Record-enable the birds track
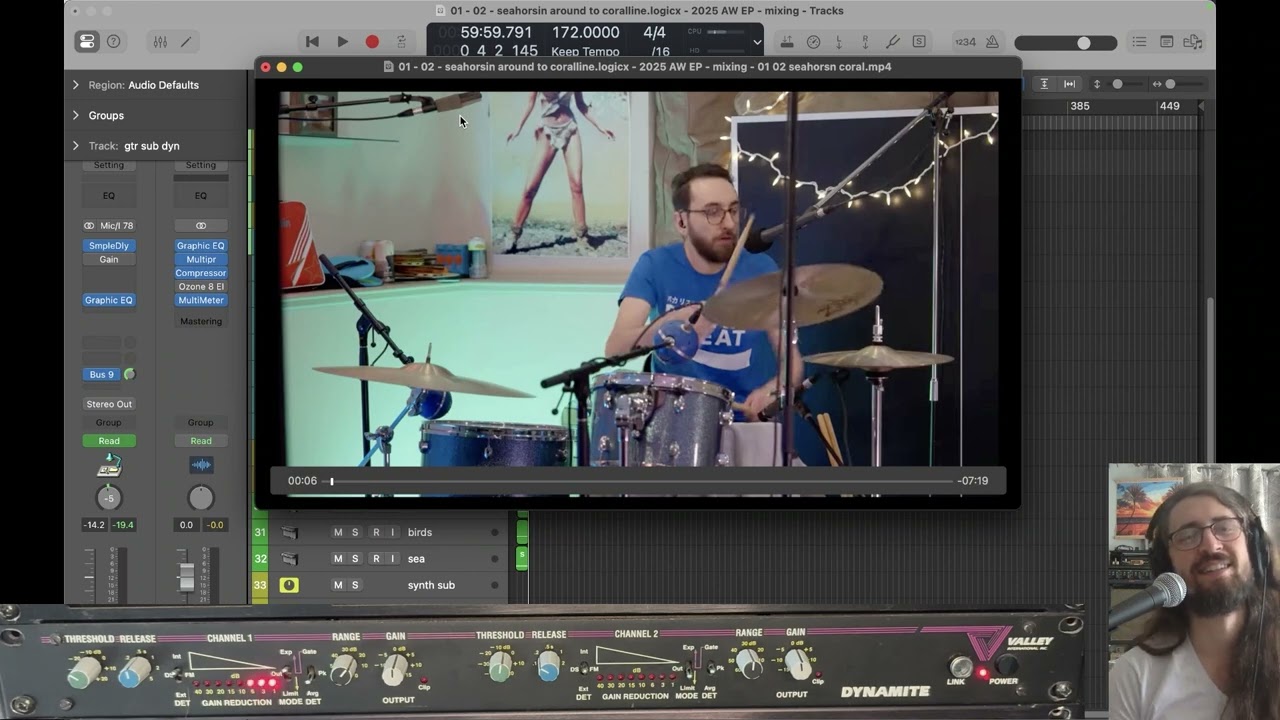The width and height of the screenshot is (1280, 720). [x=376, y=532]
